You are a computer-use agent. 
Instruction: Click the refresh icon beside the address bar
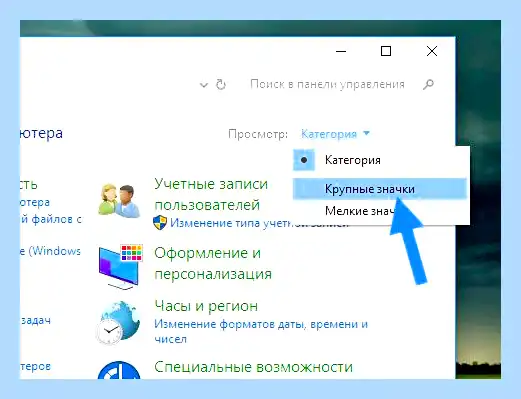point(221,85)
